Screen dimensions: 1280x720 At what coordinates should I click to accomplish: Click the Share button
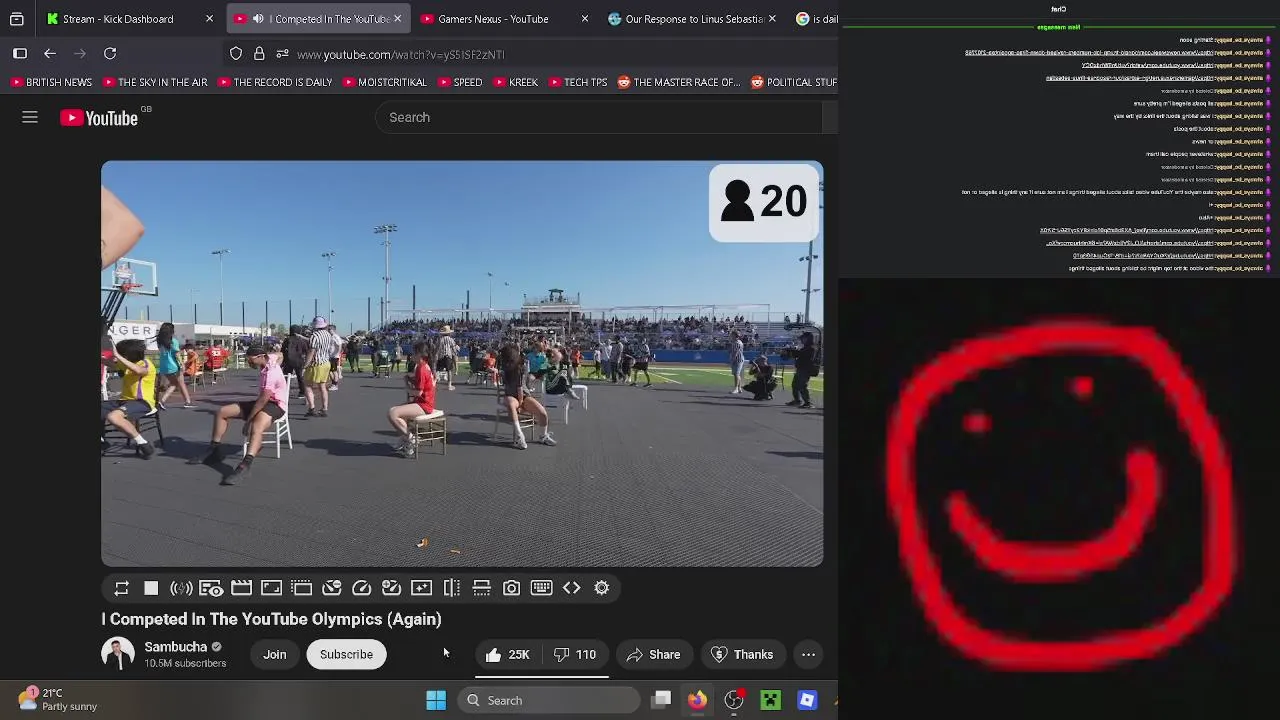click(x=653, y=655)
